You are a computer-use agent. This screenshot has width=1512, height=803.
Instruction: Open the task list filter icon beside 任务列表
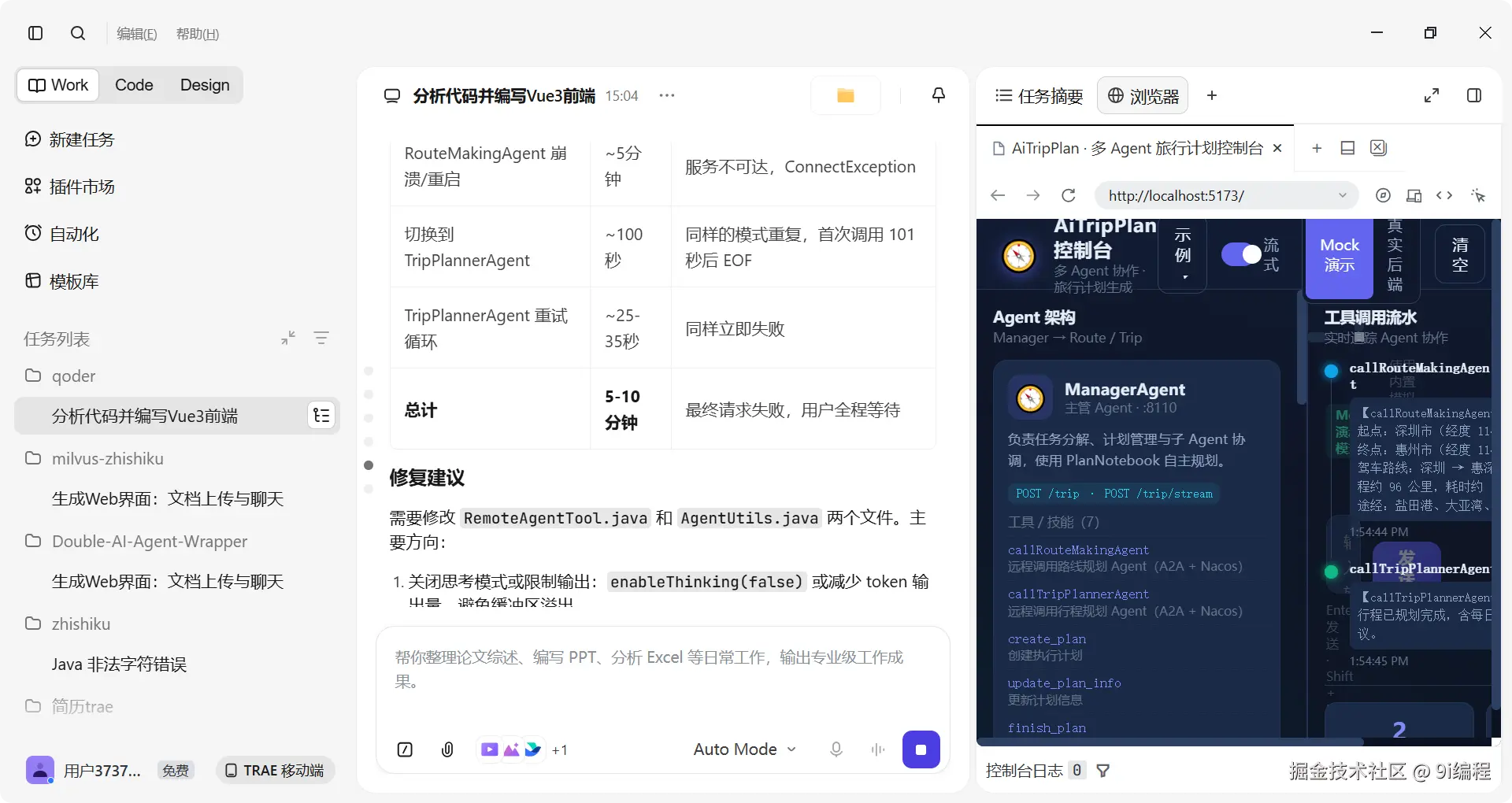321,338
